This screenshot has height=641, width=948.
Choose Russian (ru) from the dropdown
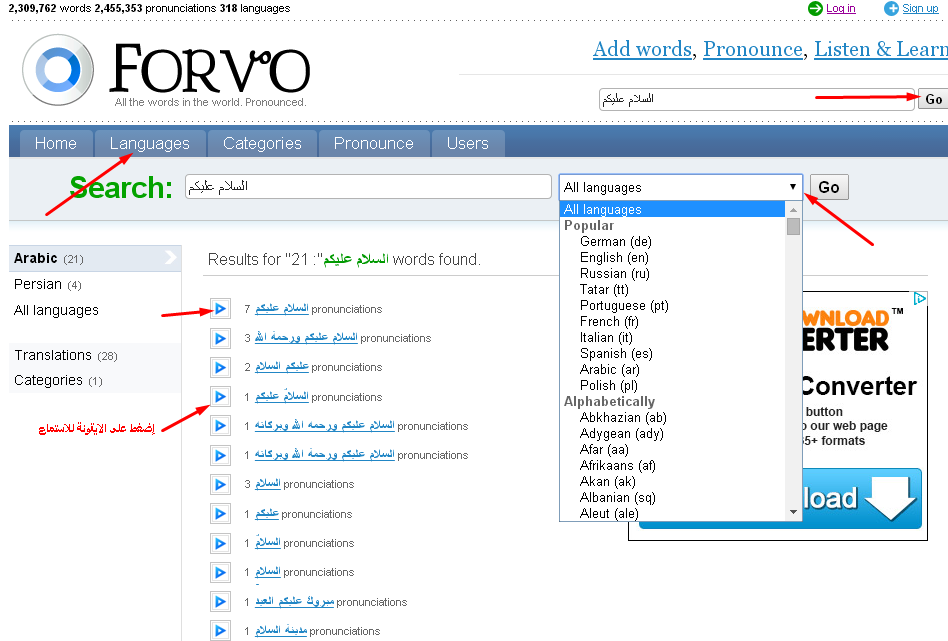[614, 273]
